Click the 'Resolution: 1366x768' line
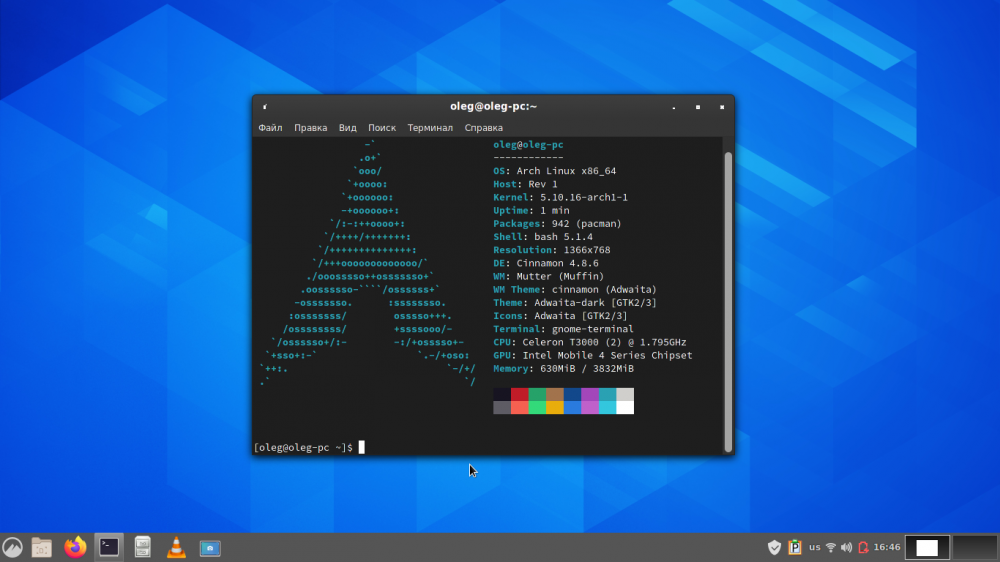Screen dimensions: 1000x562 (x=552, y=250)
